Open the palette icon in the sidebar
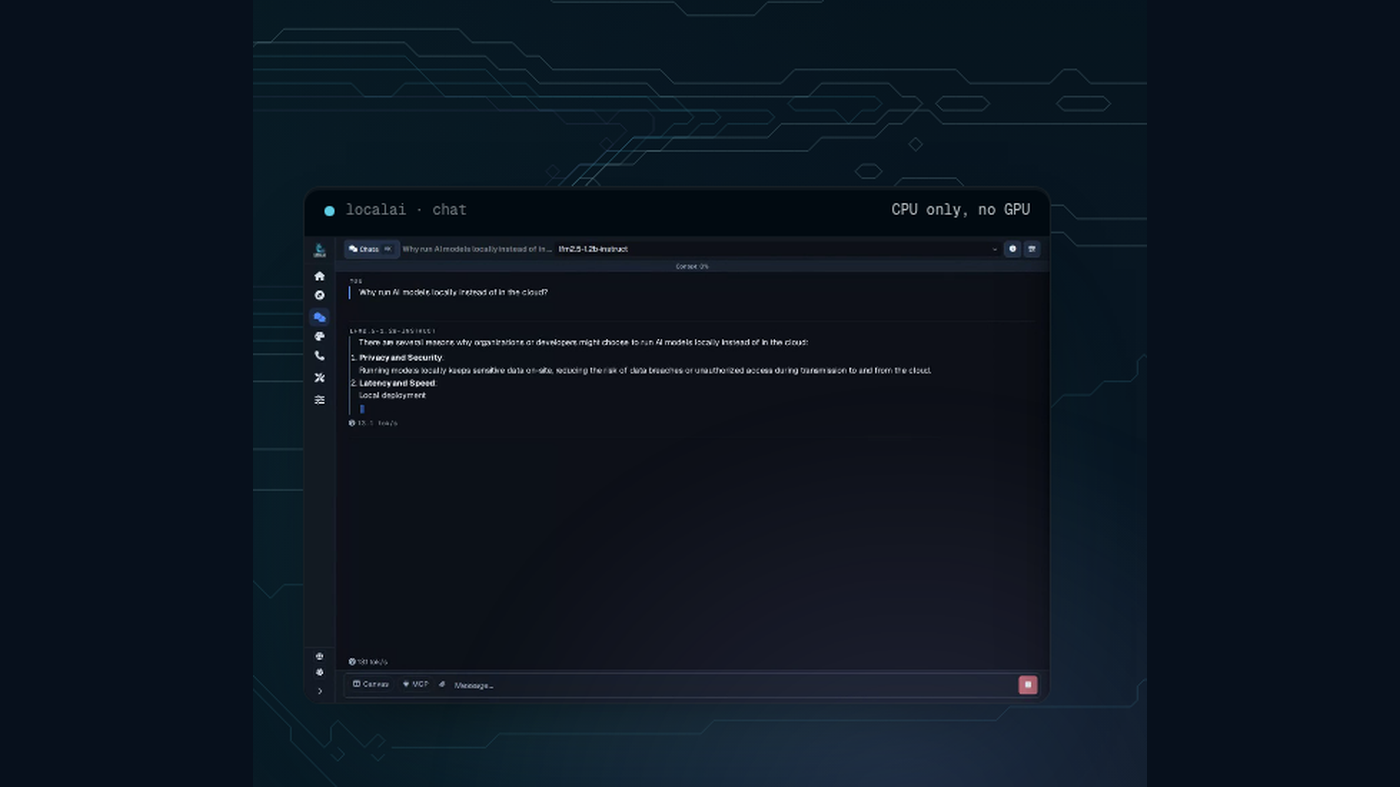 319,337
